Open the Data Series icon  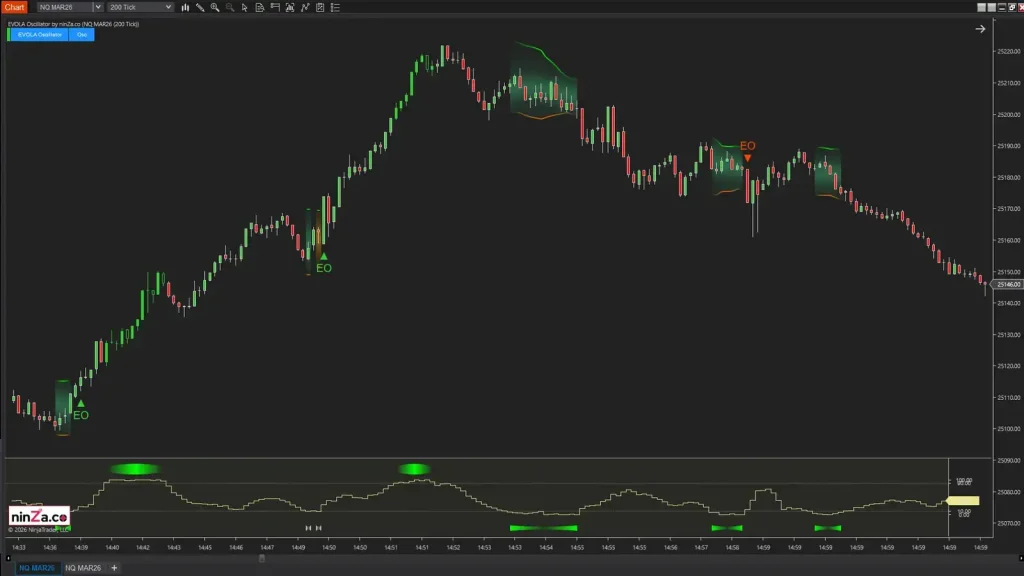[x=260, y=7]
